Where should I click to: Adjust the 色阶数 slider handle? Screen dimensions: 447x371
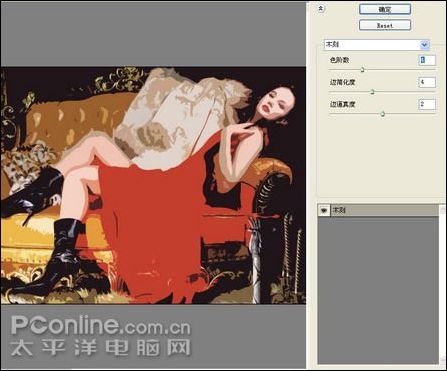click(363, 70)
